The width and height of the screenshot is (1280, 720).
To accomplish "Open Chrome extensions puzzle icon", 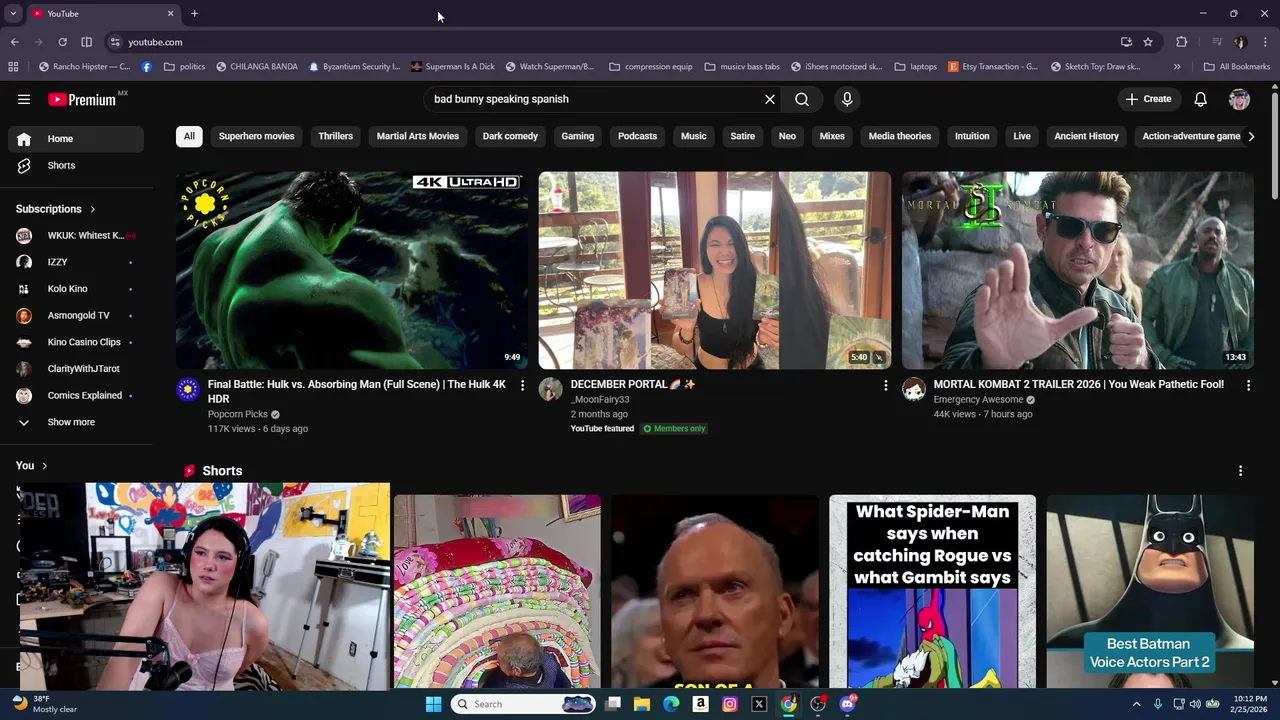I will [x=1182, y=42].
